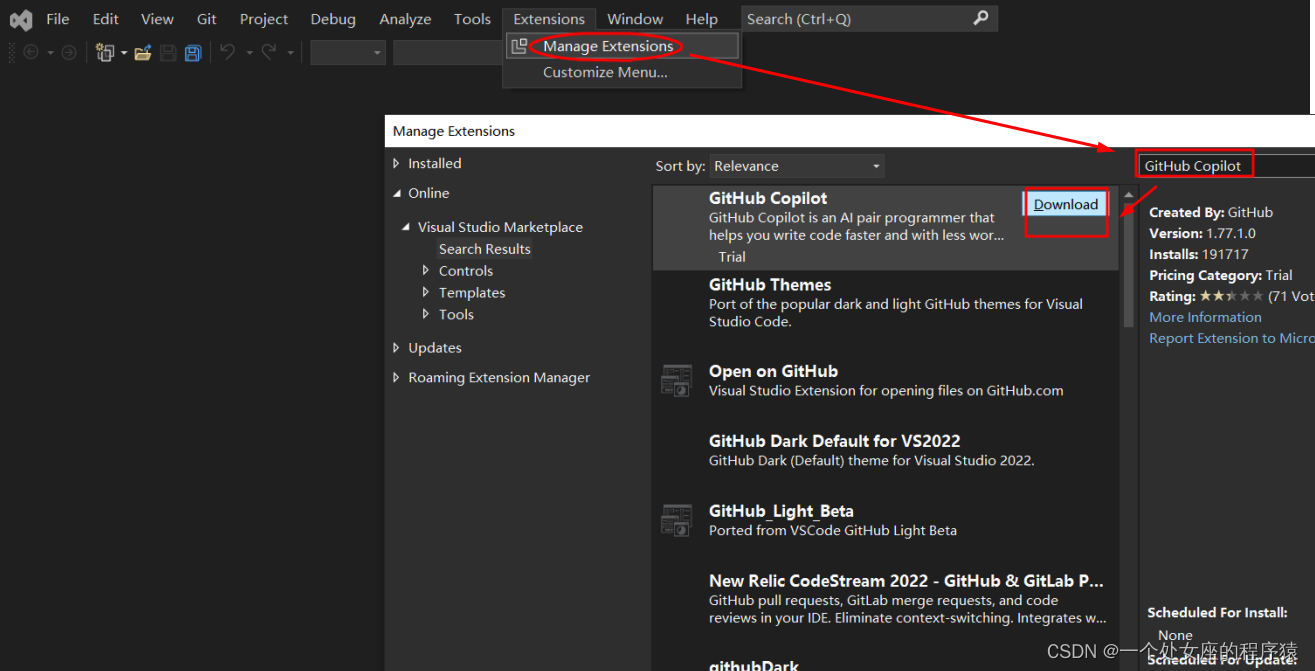Open the Tools menu in menu bar
The image size is (1315, 671).
472,19
